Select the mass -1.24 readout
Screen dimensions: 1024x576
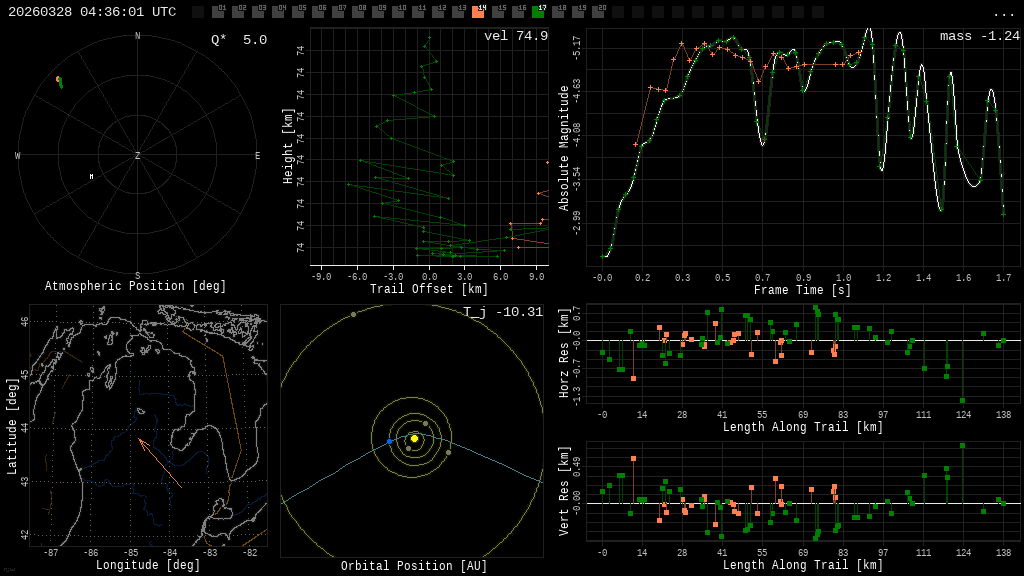pyautogui.click(x=979, y=36)
